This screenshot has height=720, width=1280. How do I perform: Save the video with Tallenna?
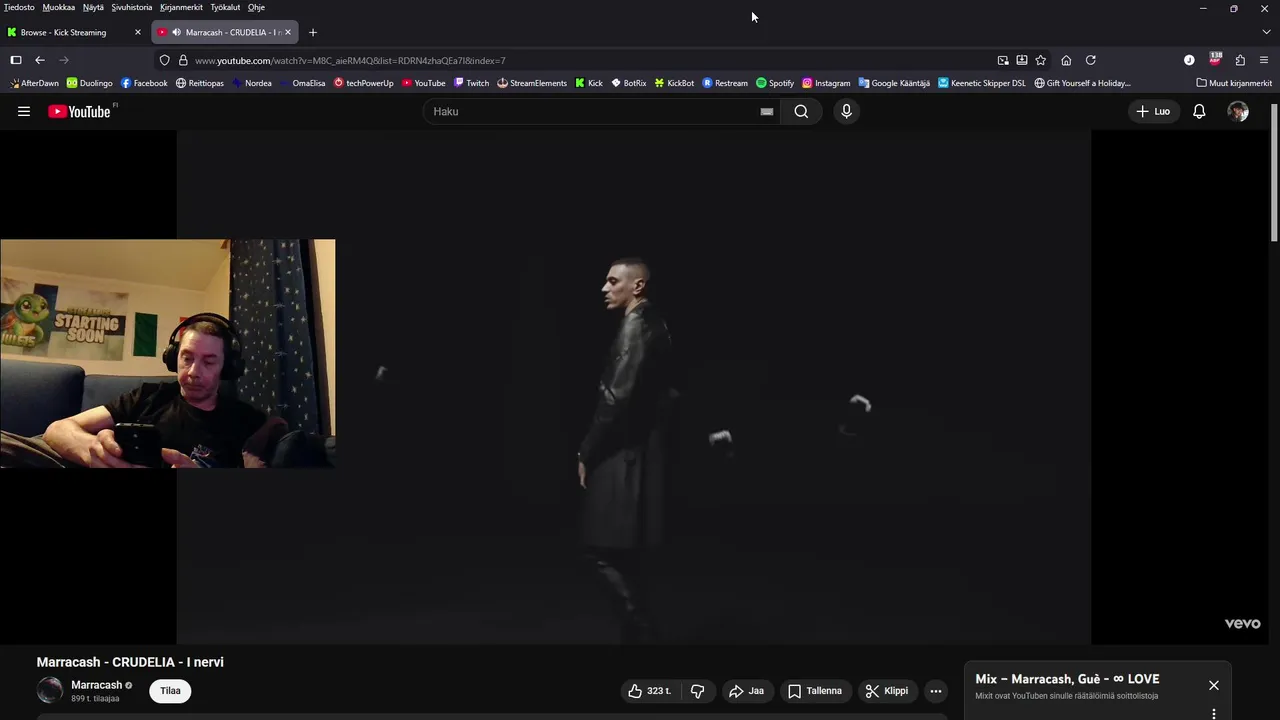815,691
